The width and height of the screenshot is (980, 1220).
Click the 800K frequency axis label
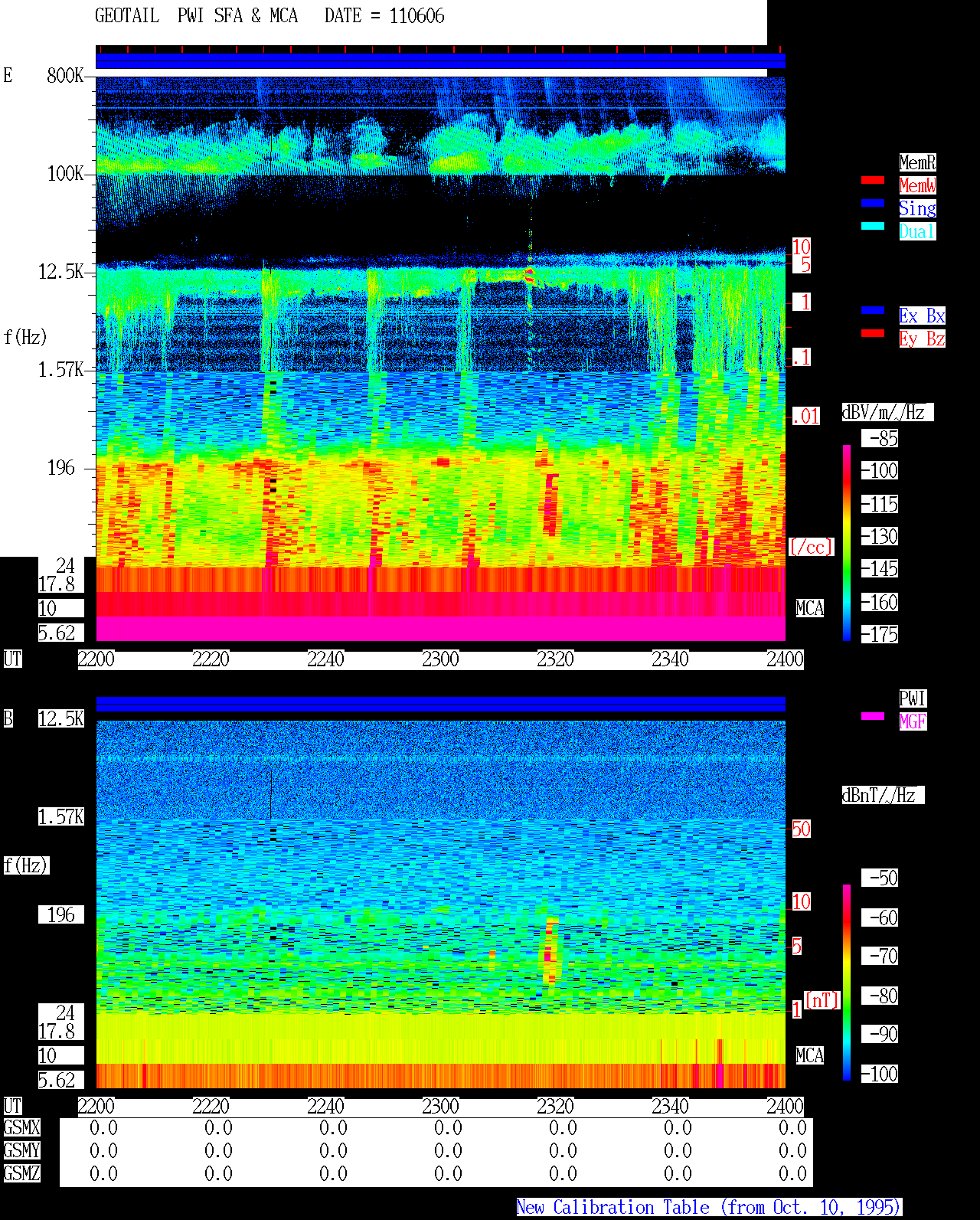tap(65, 76)
